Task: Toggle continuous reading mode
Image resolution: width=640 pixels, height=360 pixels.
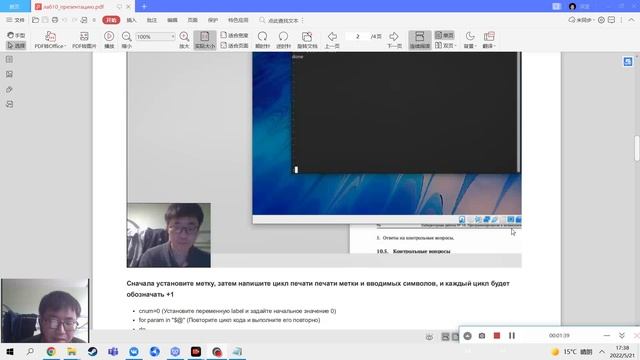Action: click(x=420, y=40)
